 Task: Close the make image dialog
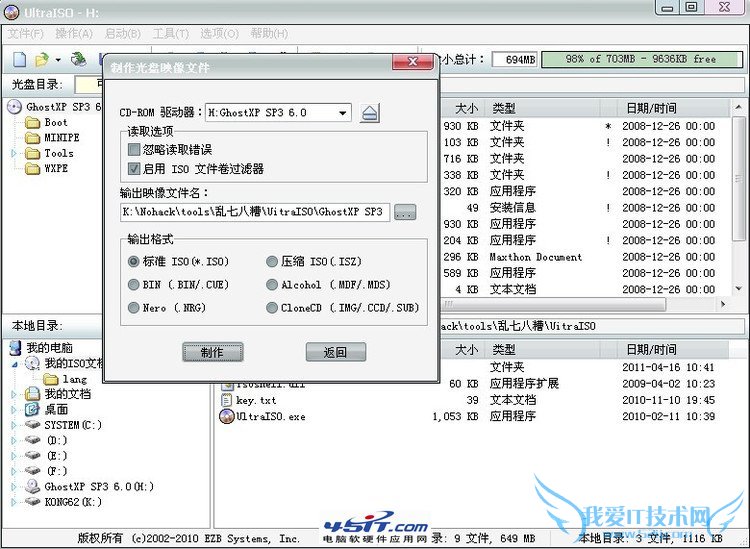pyautogui.click(x=412, y=62)
